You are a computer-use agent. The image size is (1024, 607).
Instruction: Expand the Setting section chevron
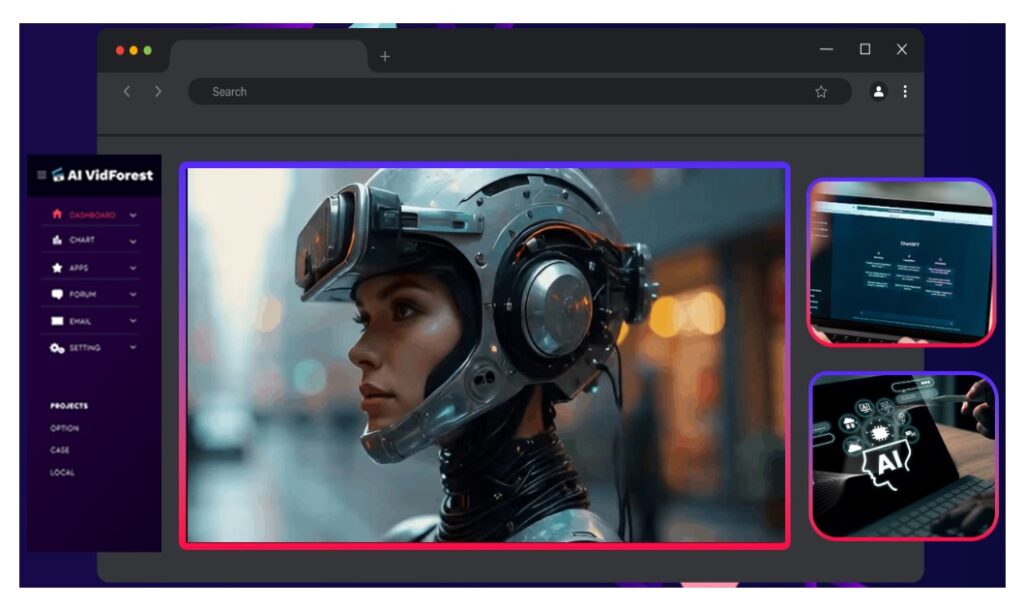click(133, 348)
